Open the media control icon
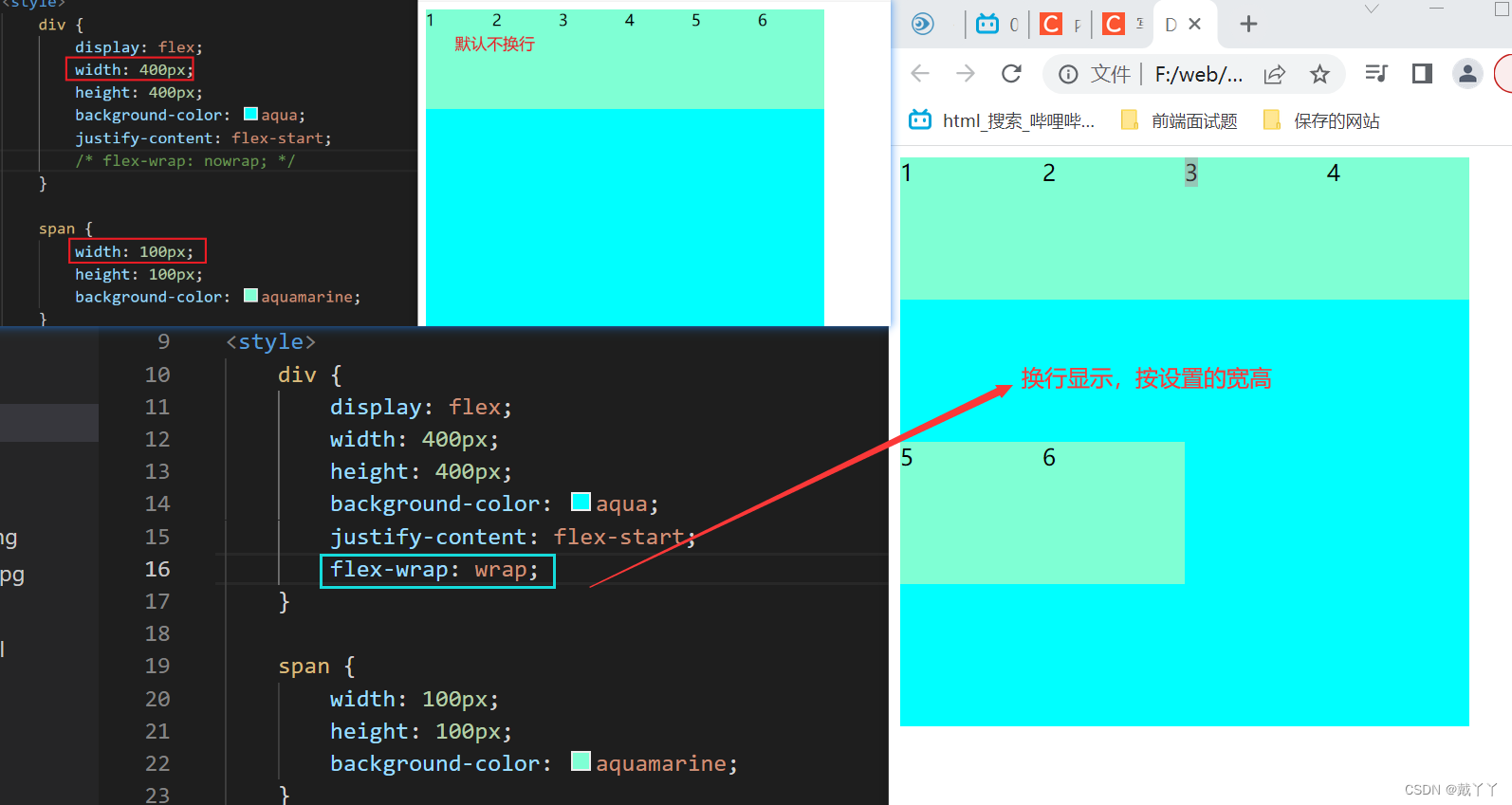The image size is (1512, 805). 1375,74
